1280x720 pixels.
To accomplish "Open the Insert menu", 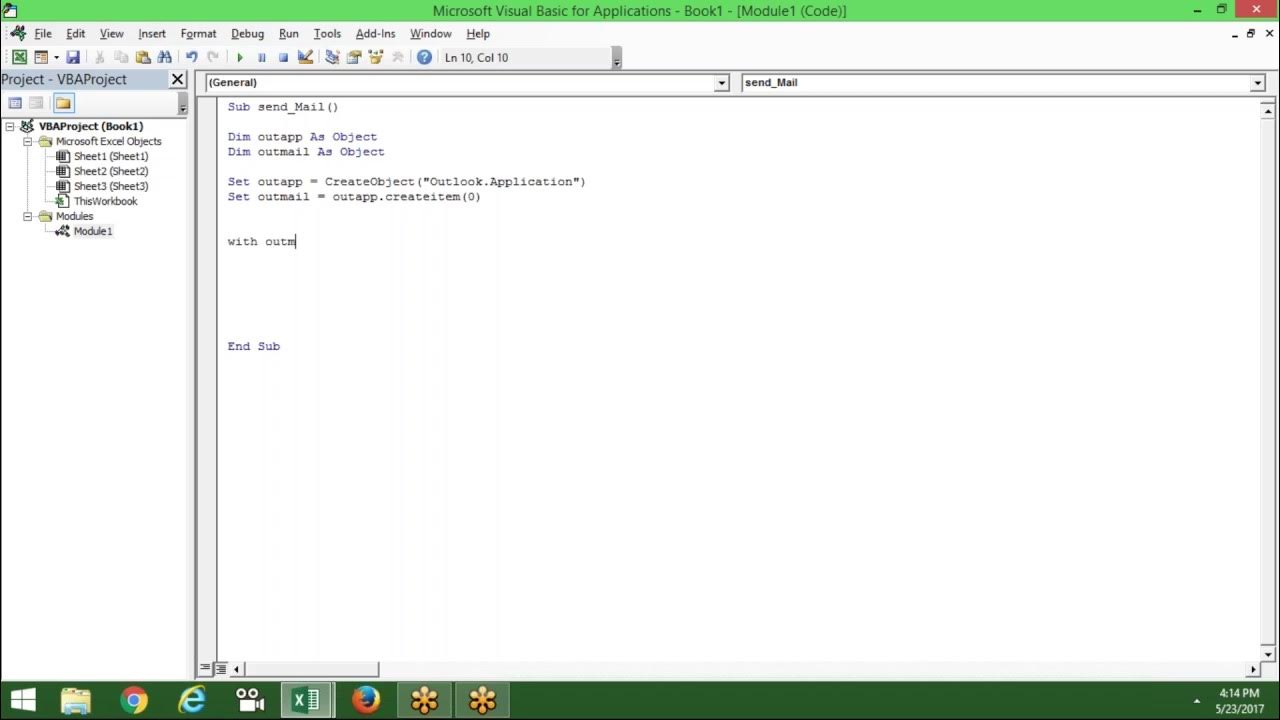I will [x=152, y=34].
